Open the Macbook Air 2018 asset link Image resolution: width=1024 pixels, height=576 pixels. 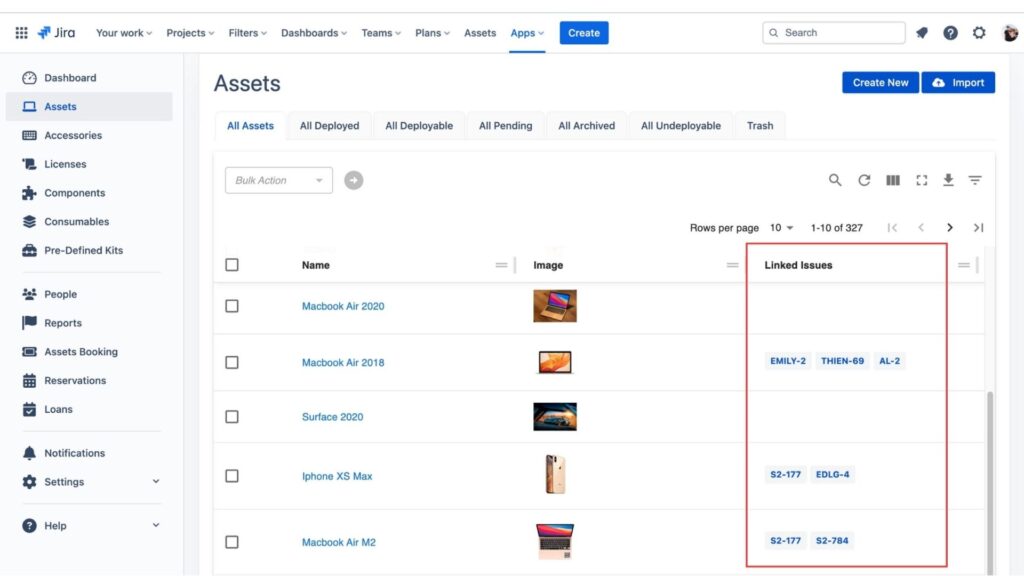[x=344, y=361]
